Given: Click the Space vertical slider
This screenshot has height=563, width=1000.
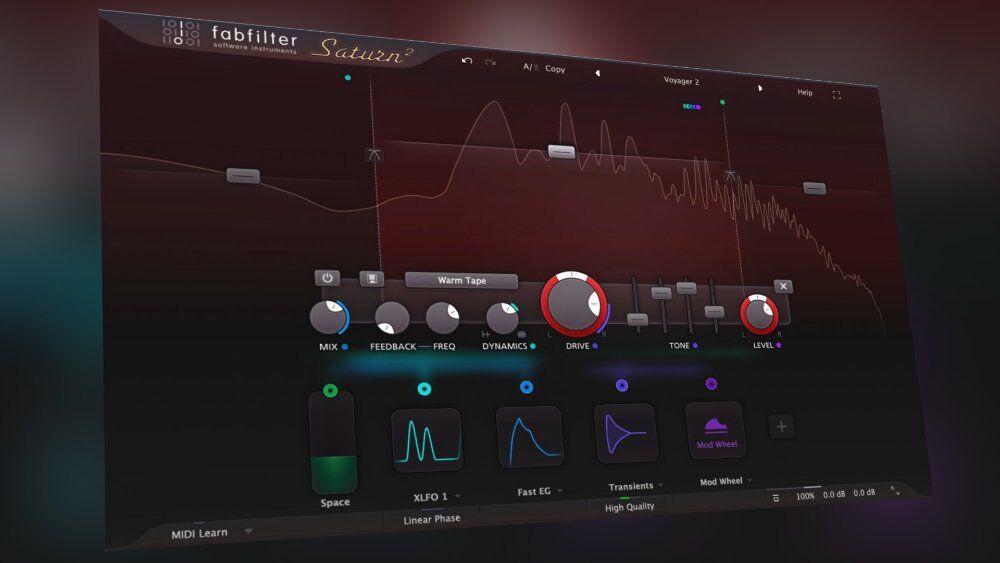Looking at the screenshot, I should point(332,442).
